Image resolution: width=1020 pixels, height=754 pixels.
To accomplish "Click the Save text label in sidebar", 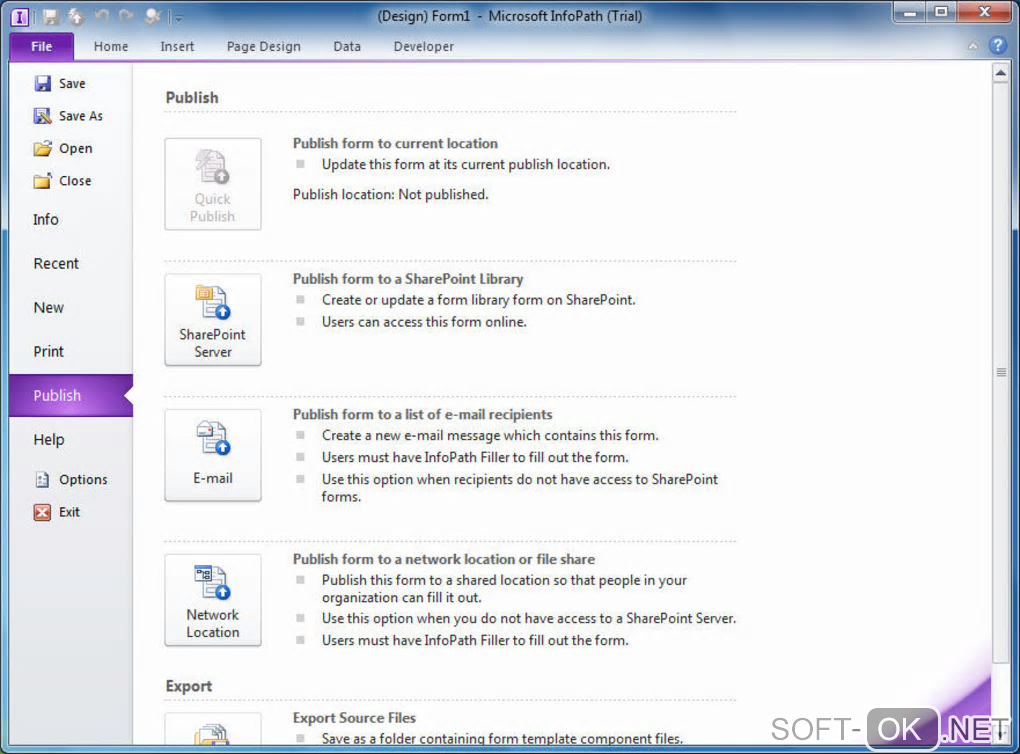I will coord(72,83).
